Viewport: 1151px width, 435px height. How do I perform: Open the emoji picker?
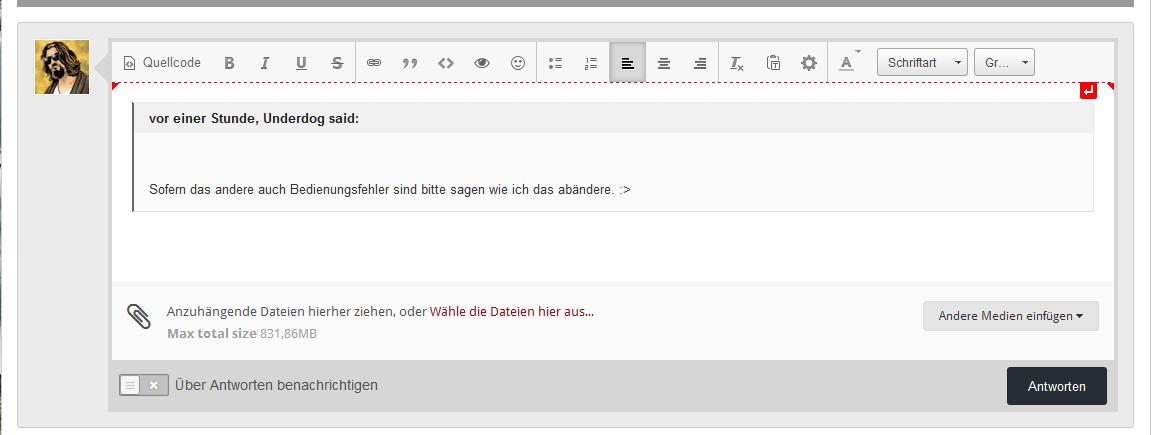pos(518,63)
